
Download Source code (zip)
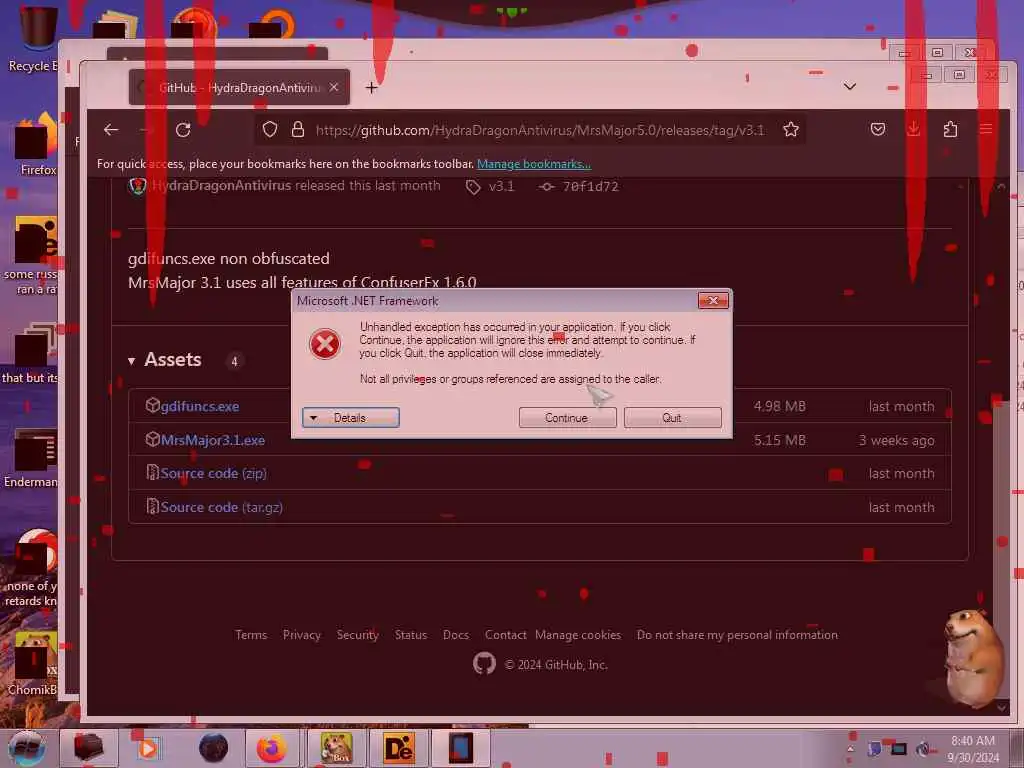point(214,473)
